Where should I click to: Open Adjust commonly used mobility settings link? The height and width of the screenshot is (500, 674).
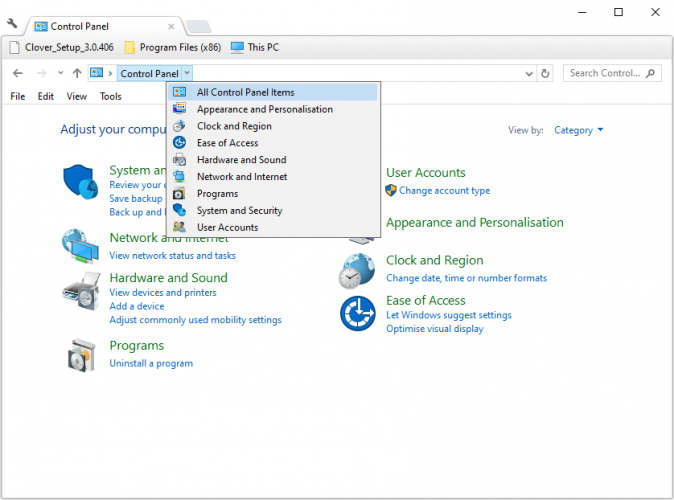pyautogui.click(x=196, y=320)
